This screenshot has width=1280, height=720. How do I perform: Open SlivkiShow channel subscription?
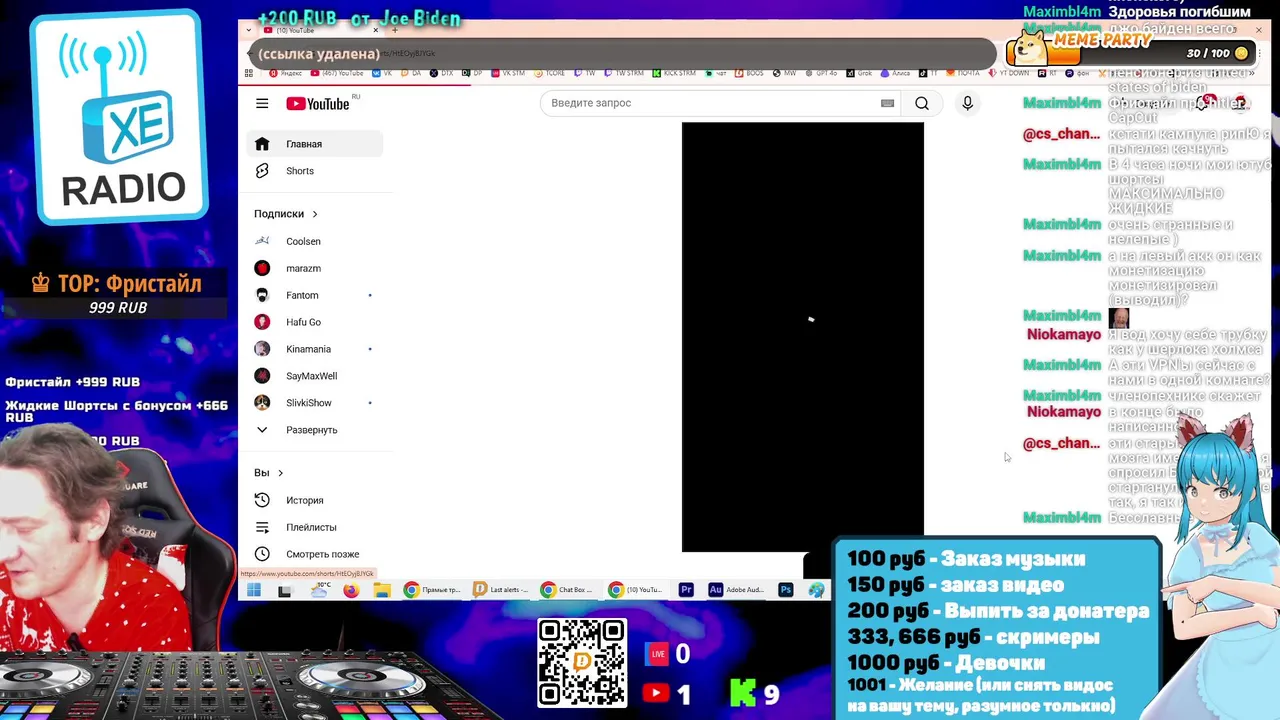point(315,403)
